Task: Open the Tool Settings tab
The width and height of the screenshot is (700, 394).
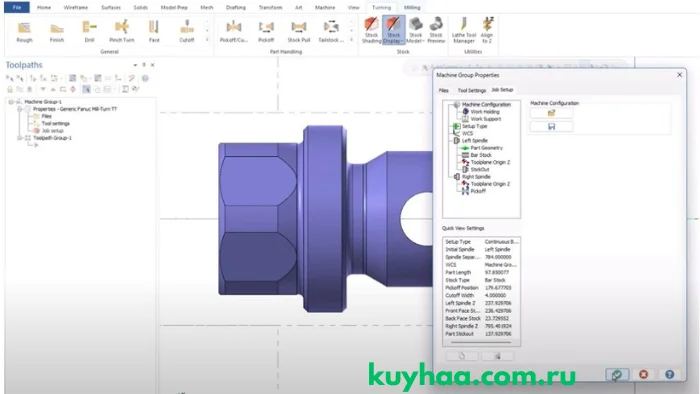Action: pos(471,90)
